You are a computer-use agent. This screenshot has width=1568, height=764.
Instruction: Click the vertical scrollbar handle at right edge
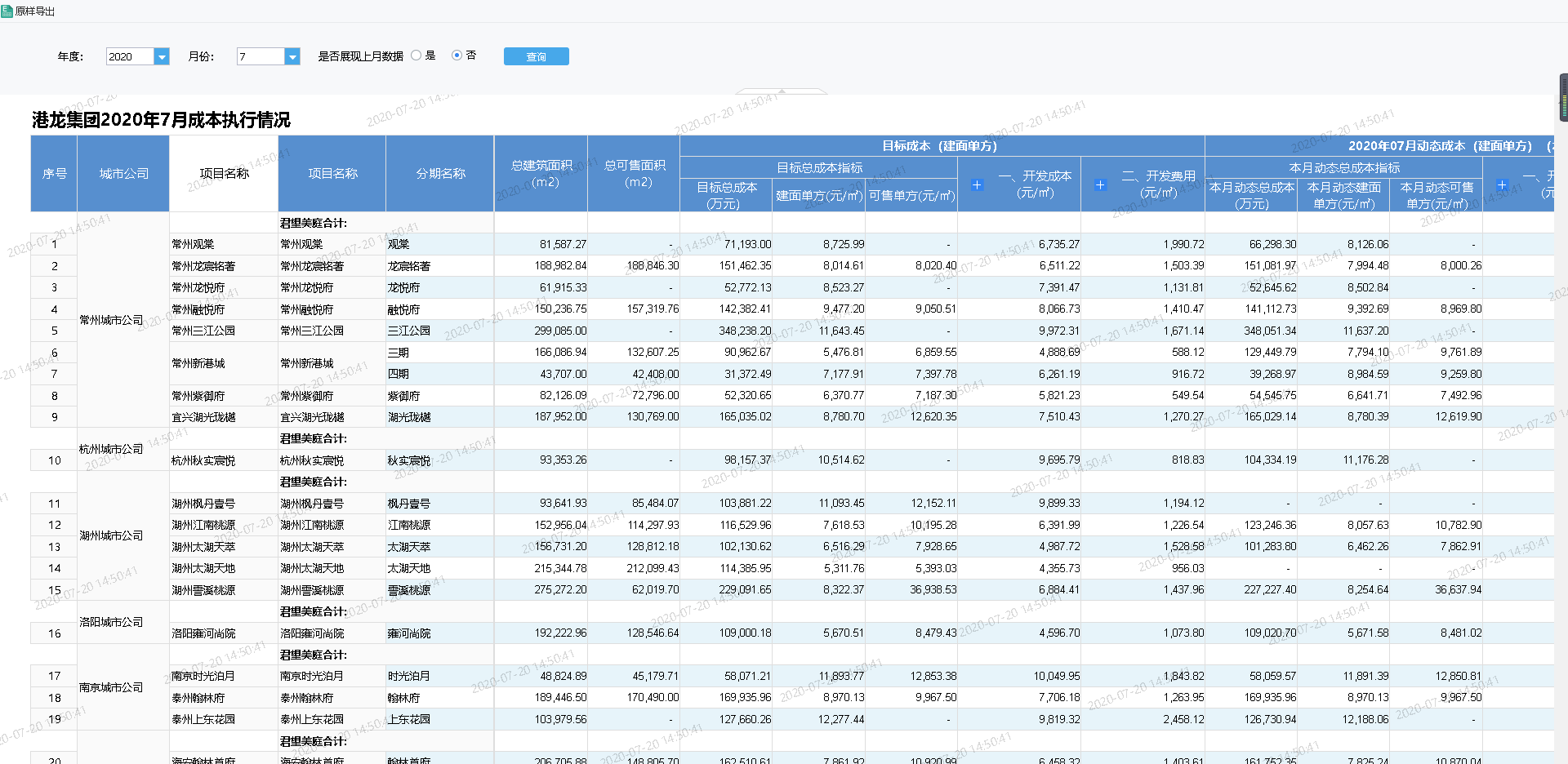1564,98
